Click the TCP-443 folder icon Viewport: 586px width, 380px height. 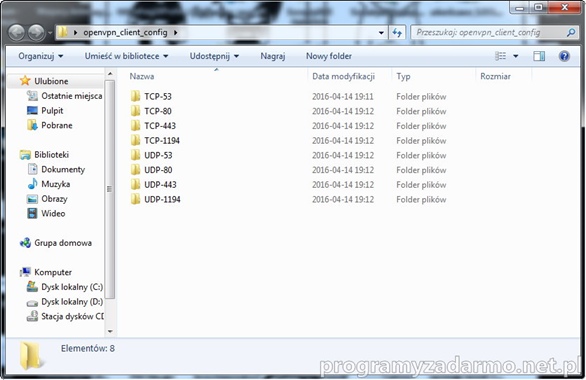(x=135, y=125)
